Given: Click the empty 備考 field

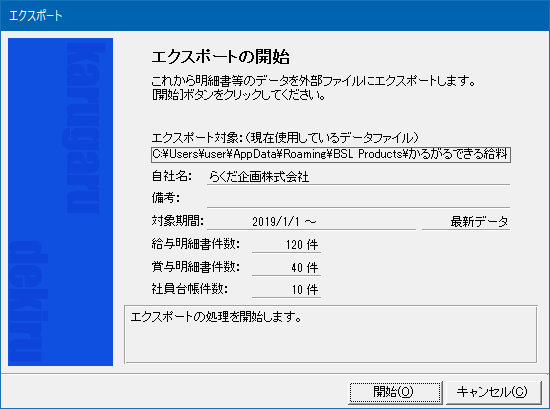Looking at the screenshot, I should tap(358, 199).
